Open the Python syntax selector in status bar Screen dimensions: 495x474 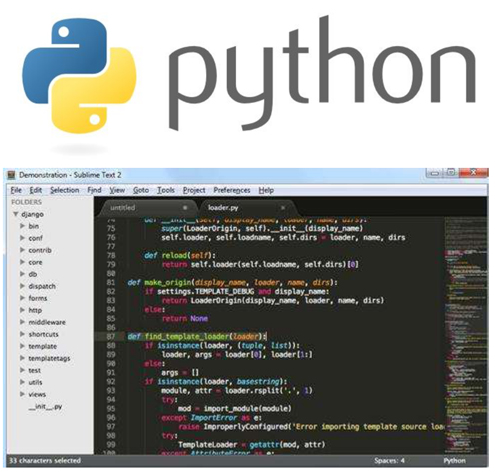pos(454,461)
